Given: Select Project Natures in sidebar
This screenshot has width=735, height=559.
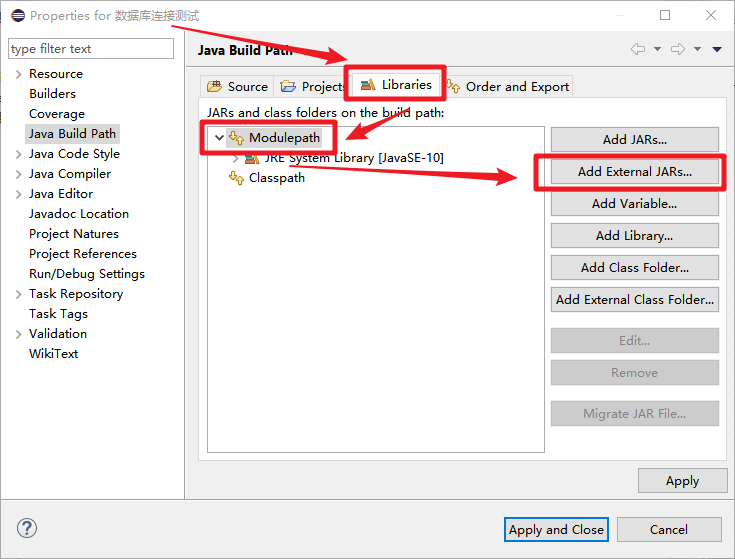Looking at the screenshot, I should 74,234.
